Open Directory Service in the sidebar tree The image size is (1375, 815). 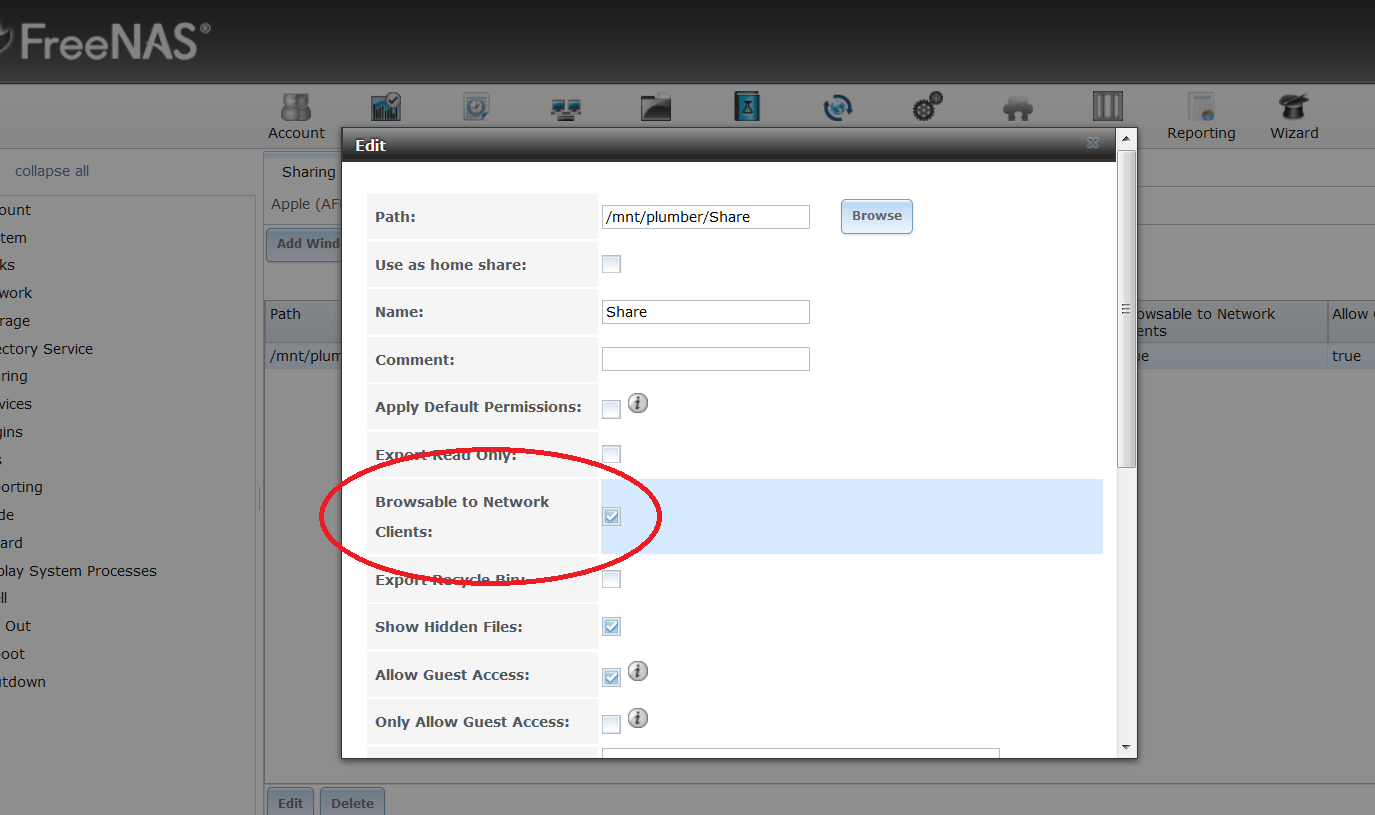[46, 349]
